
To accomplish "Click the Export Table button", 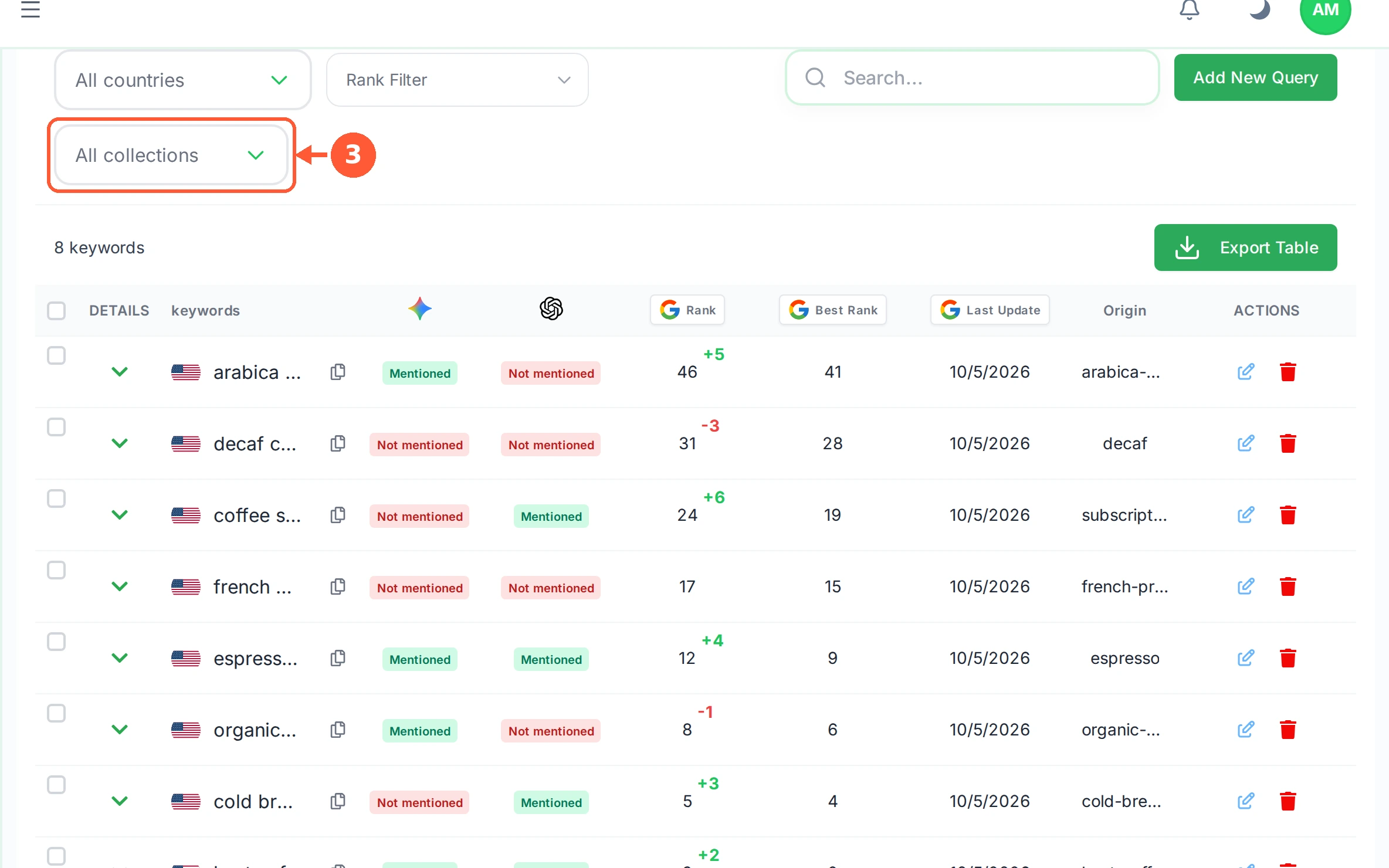I will coord(1246,247).
